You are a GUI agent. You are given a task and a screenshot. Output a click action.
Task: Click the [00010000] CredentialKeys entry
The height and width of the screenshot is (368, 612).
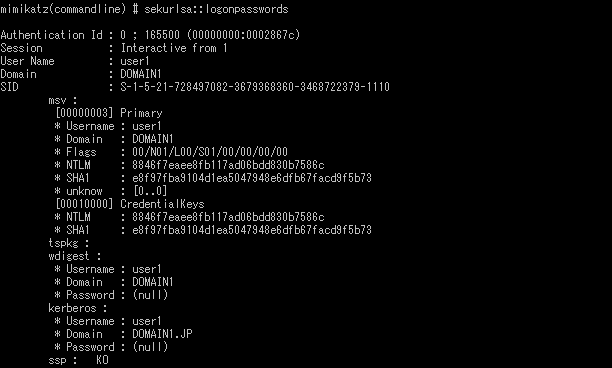[x=130, y=204]
